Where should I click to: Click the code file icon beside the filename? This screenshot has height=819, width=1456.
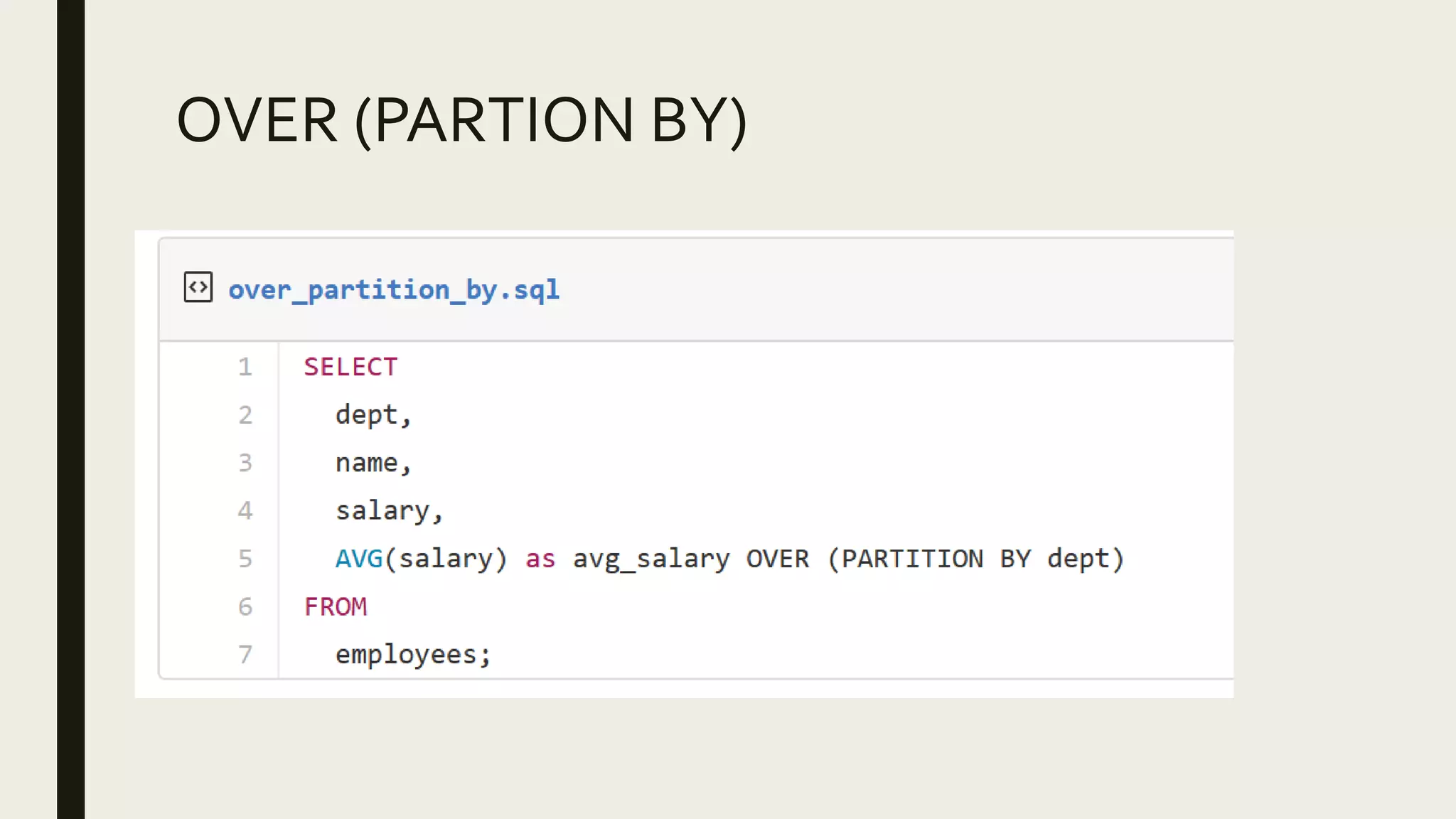point(198,287)
